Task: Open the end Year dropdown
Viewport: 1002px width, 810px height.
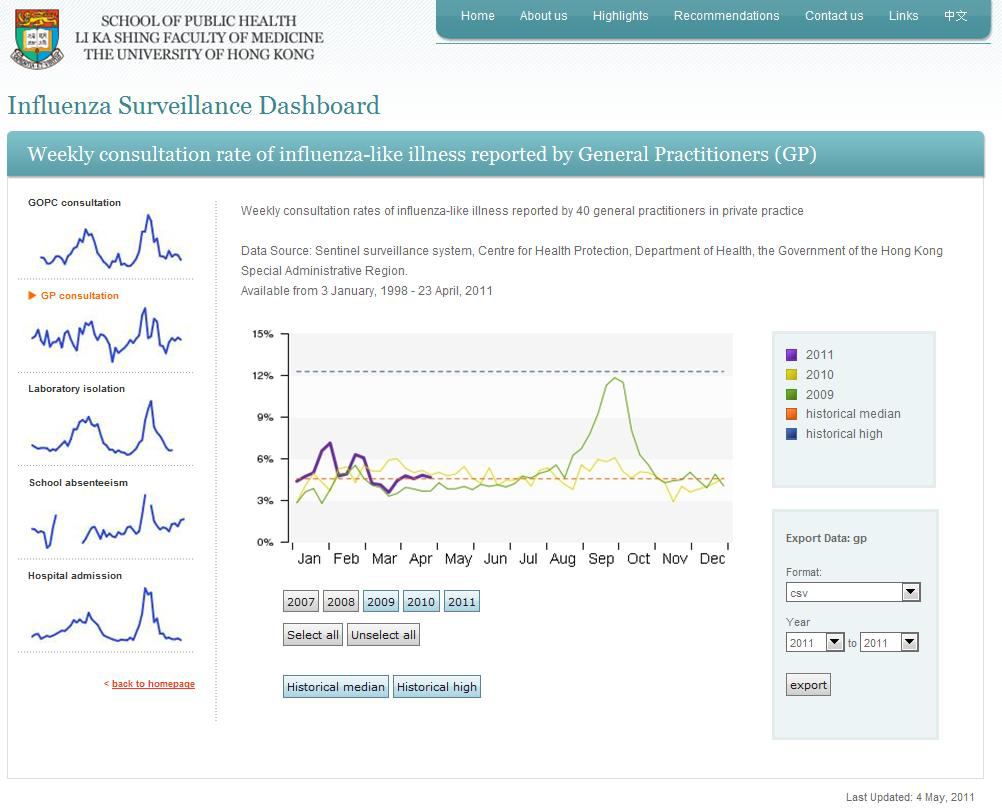Action: click(x=889, y=643)
